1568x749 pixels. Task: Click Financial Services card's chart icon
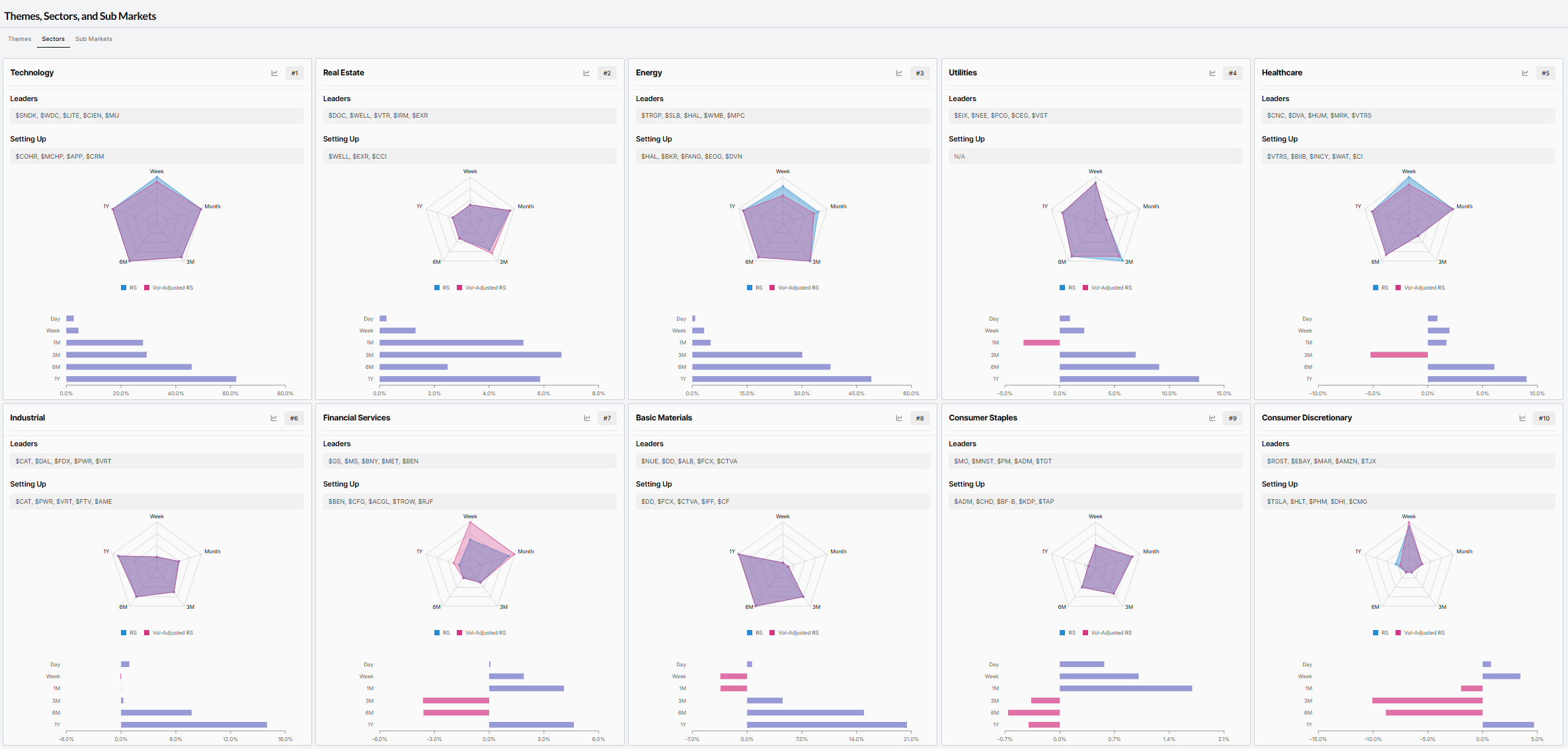pyautogui.click(x=587, y=418)
